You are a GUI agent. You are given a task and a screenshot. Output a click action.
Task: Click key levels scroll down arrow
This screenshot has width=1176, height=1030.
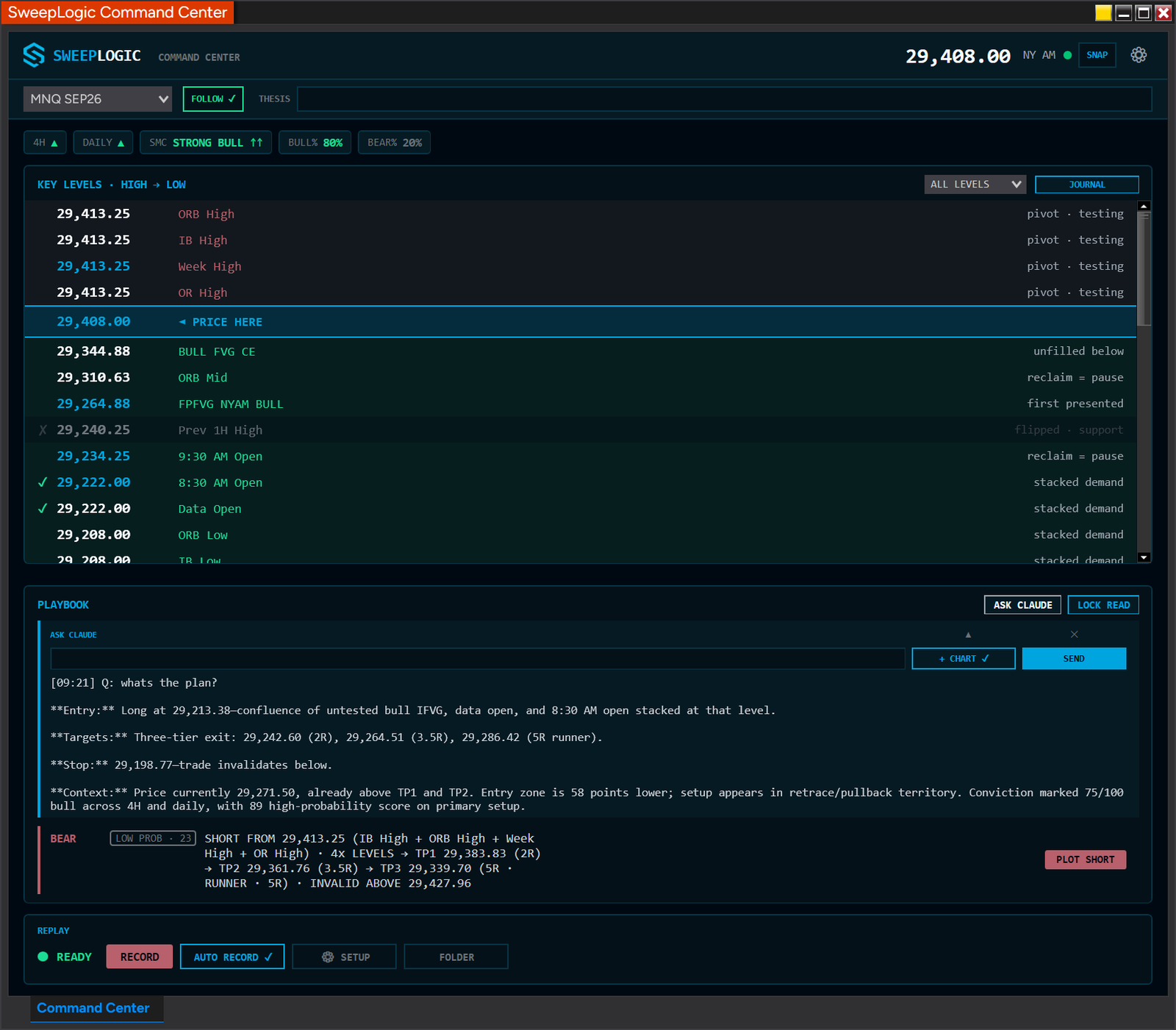coord(1144,557)
